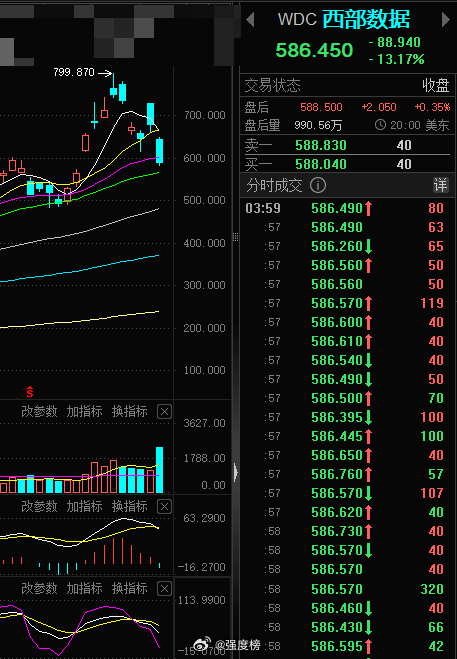
Task: Select the 03:59 trade row
Action: [347, 208]
